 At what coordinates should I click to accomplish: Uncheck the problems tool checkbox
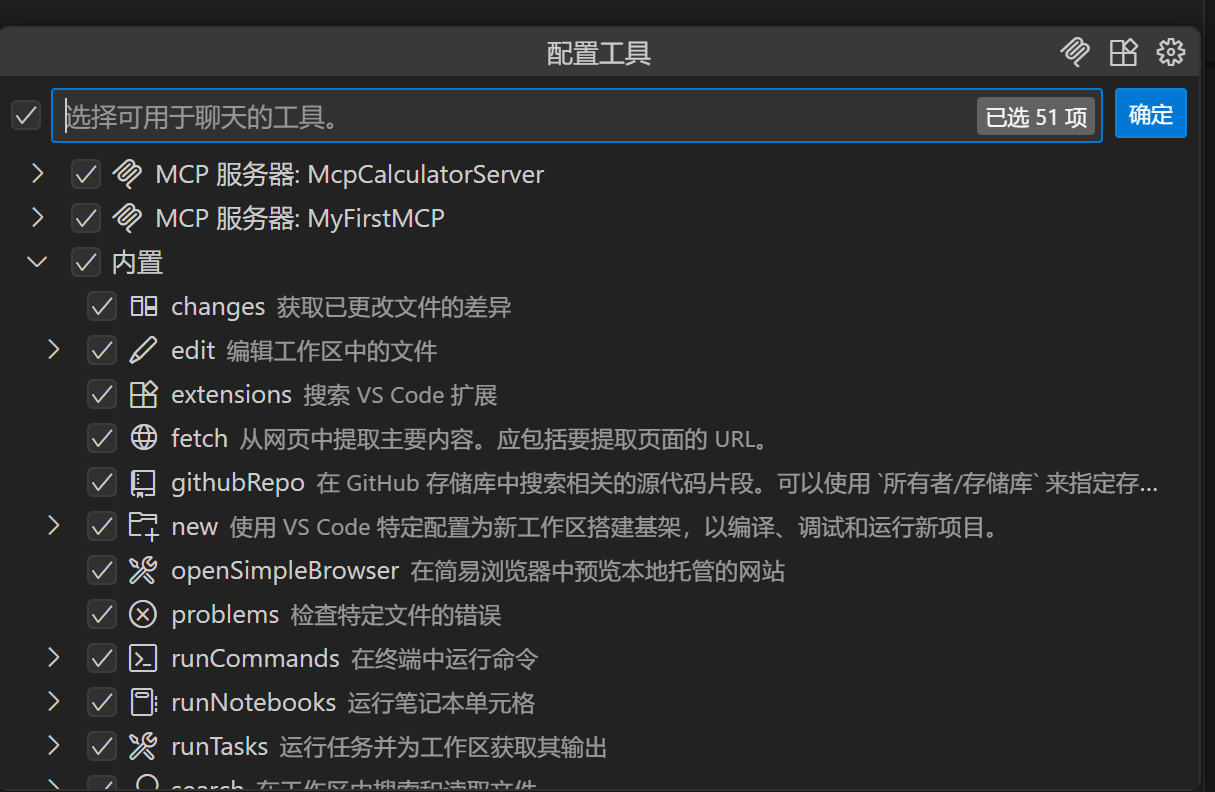[102, 614]
